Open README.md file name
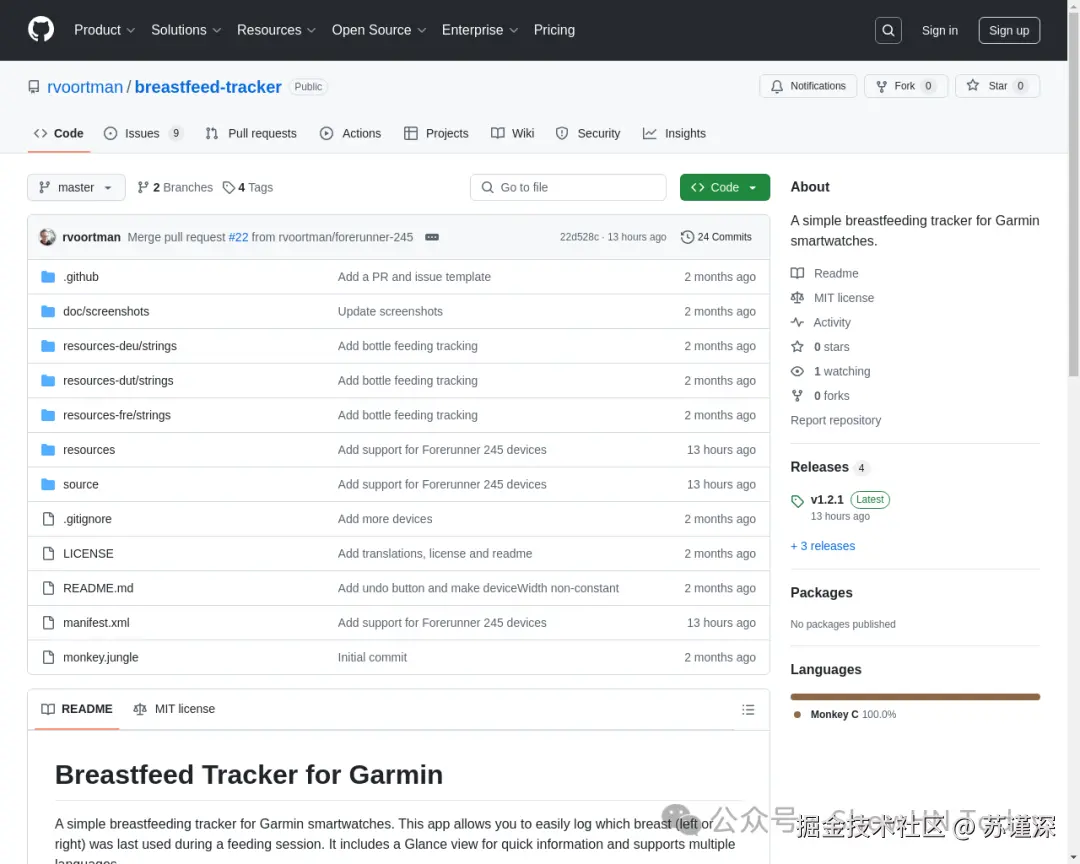The height and width of the screenshot is (864, 1080). click(x=98, y=588)
